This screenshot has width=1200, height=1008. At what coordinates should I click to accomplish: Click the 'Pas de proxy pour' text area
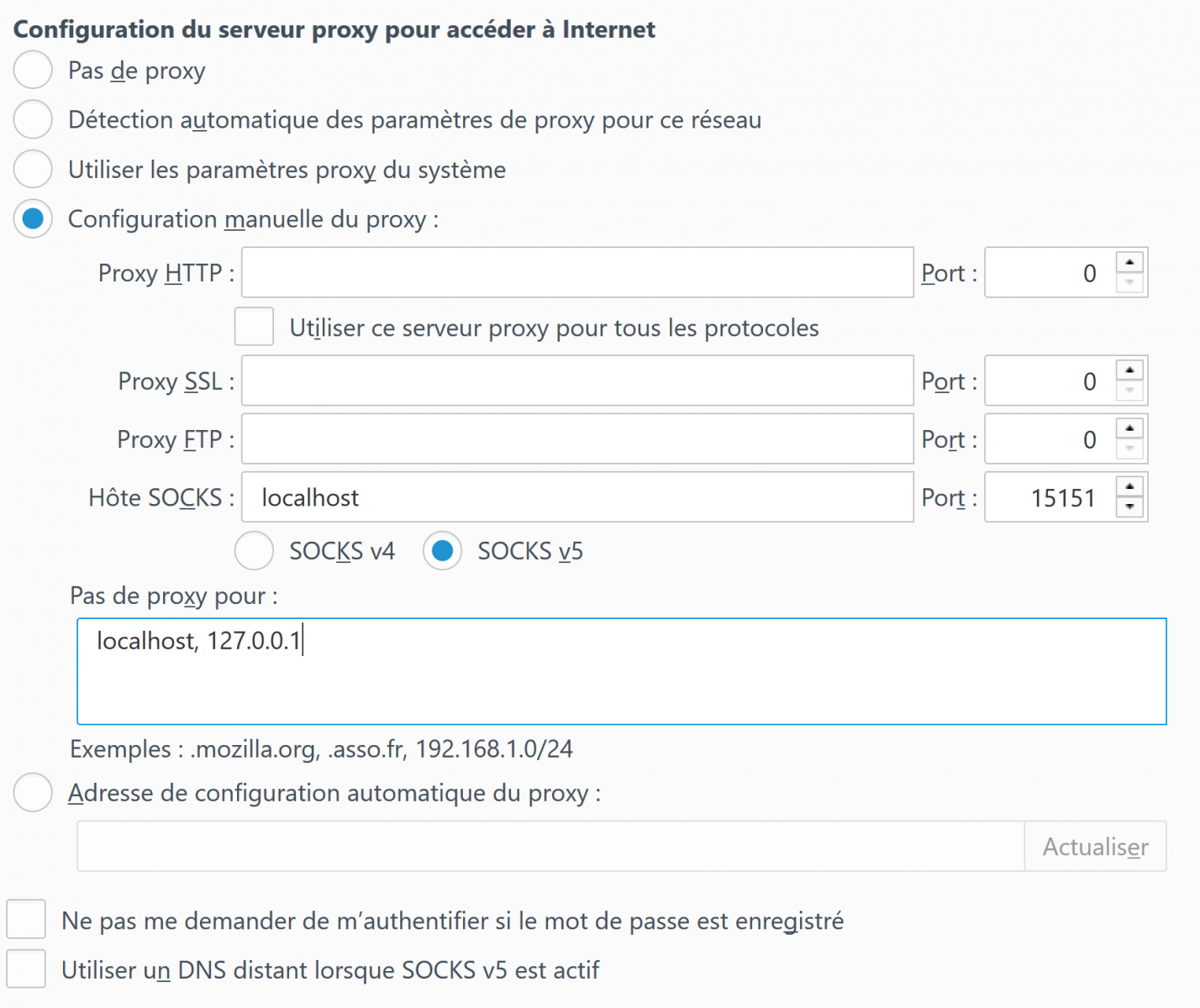click(x=621, y=672)
